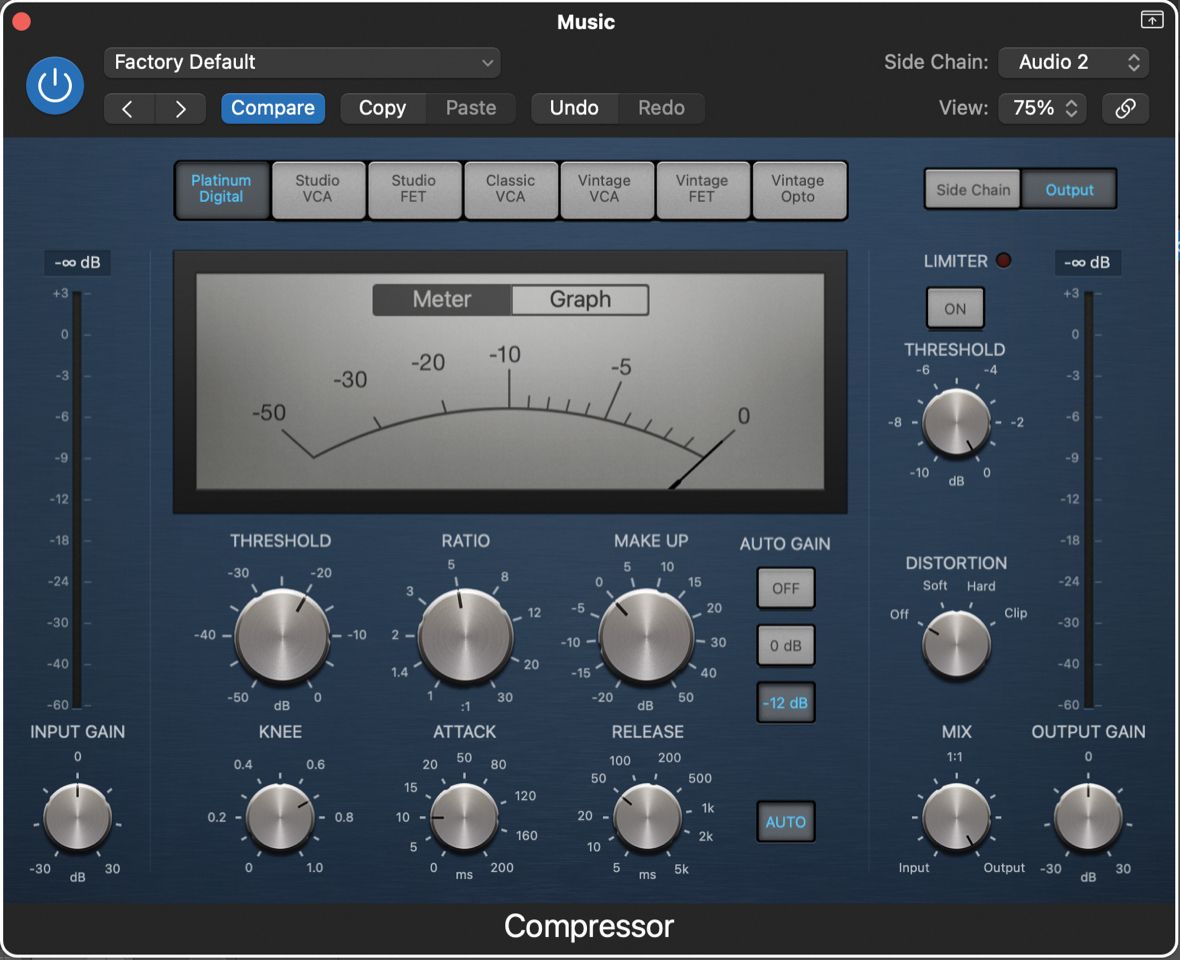Click the Undo button
The height and width of the screenshot is (960, 1180).
(575, 108)
